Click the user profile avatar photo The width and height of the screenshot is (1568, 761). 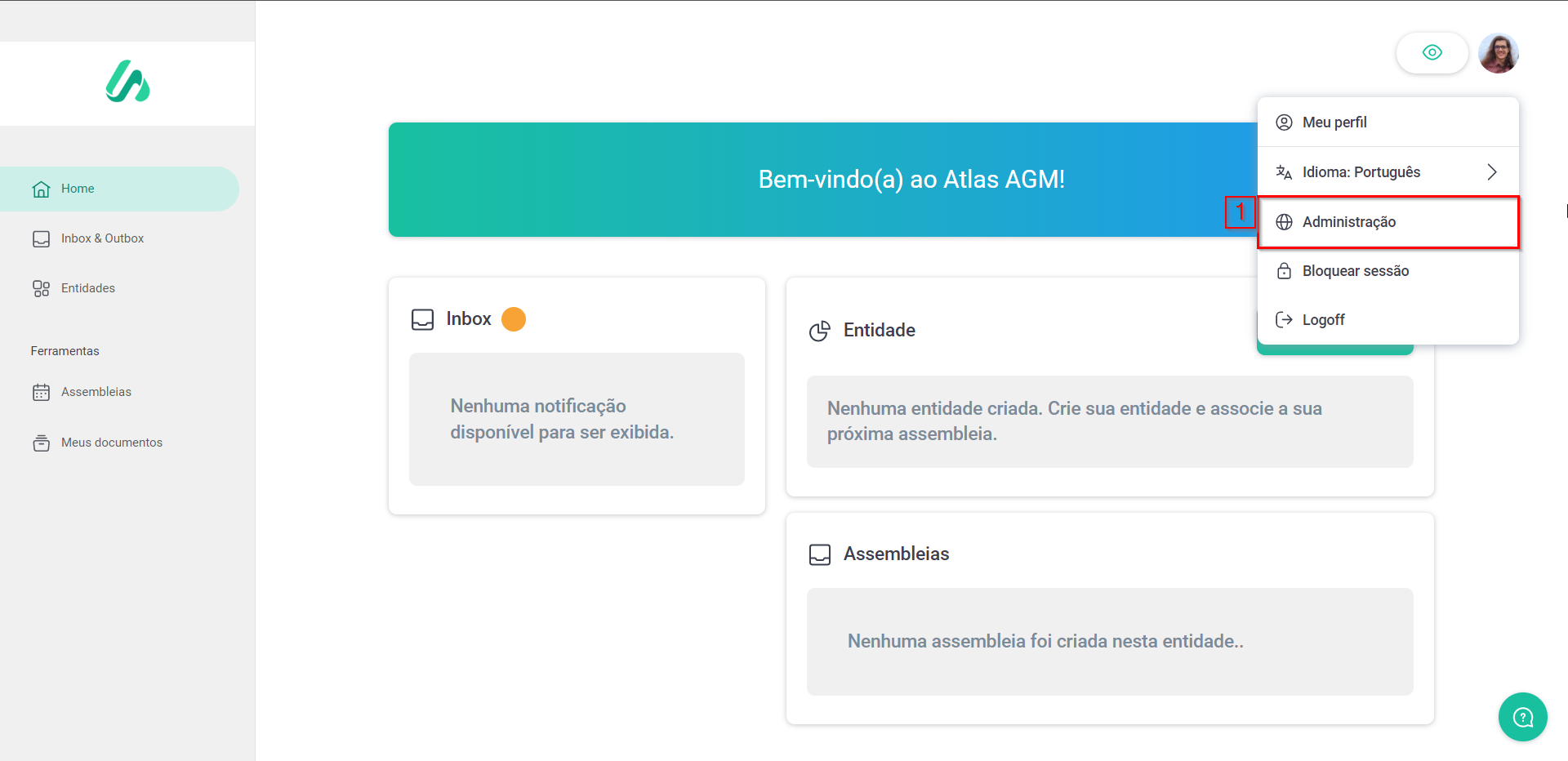coord(1498,53)
